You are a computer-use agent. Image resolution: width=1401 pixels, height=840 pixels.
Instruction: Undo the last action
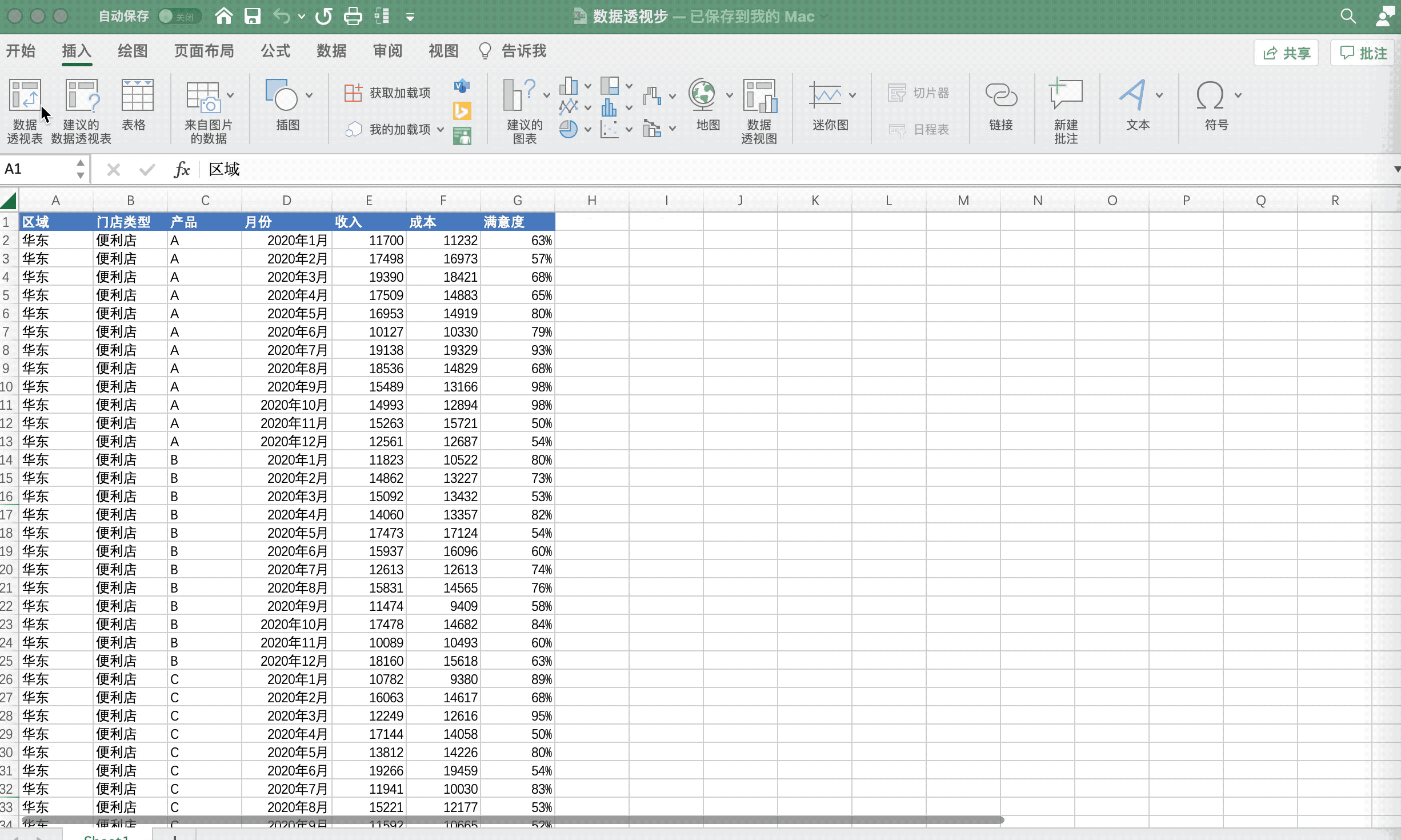pyautogui.click(x=282, y=16)
